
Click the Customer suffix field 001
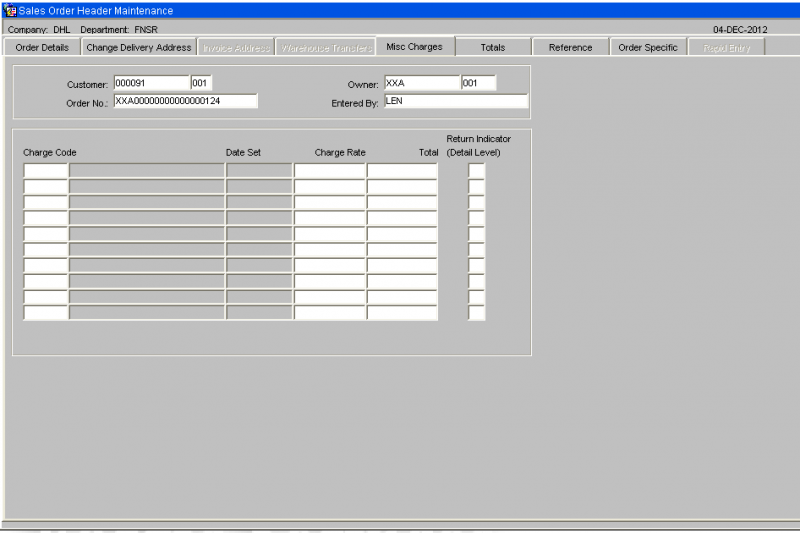click(201, 83)
